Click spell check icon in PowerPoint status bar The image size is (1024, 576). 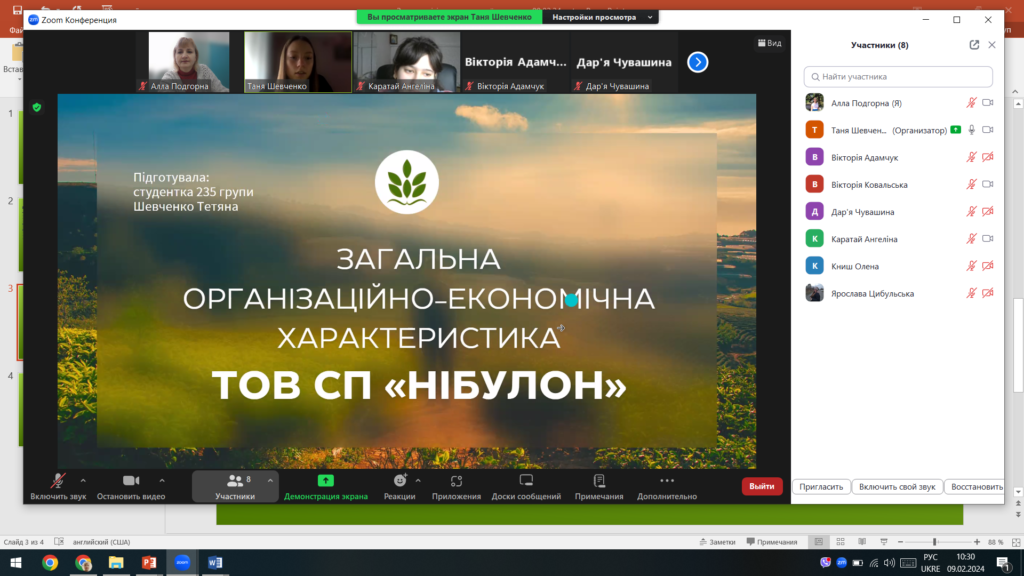[x=59, y=541]
